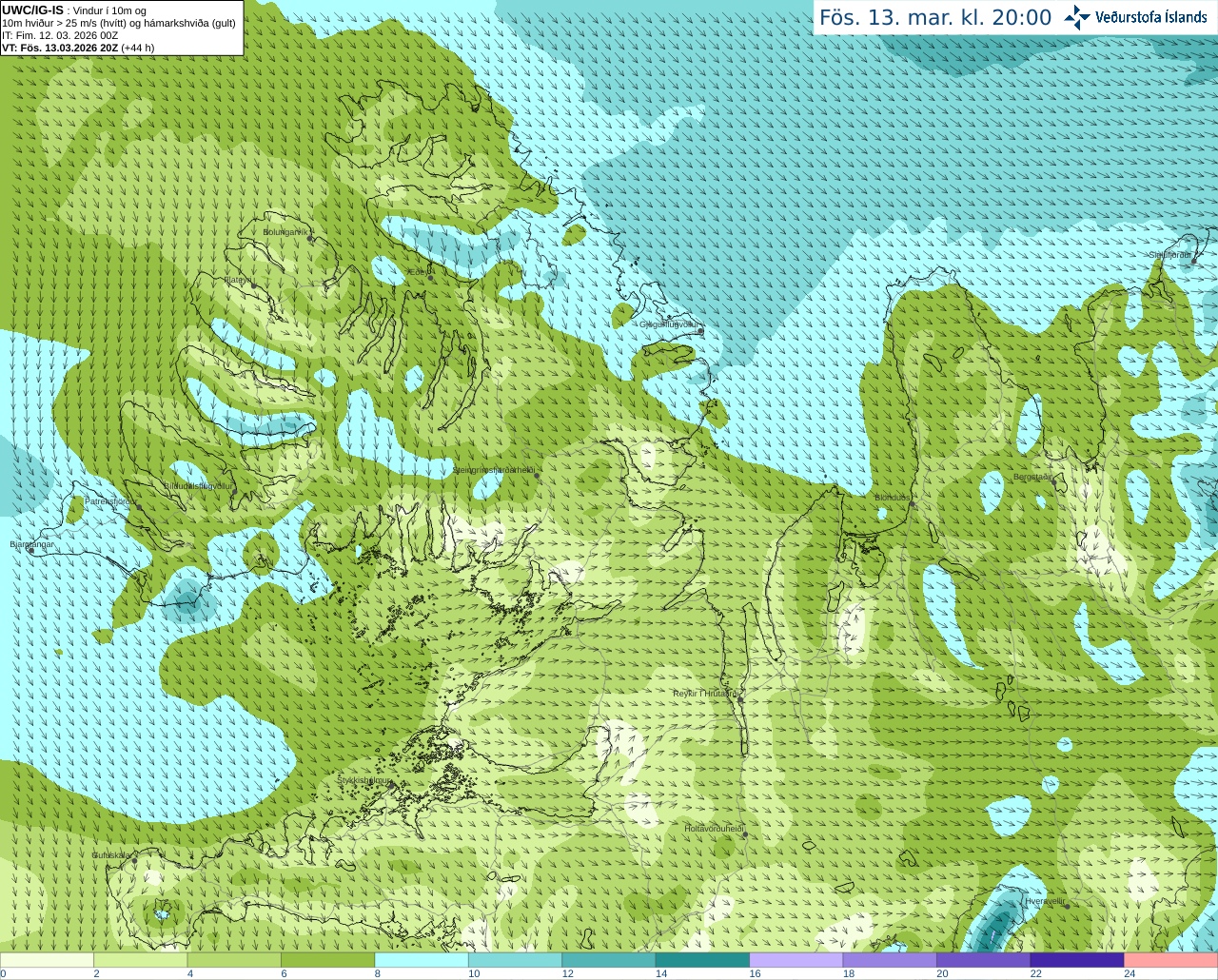
Task: Click the 10–12 m/s turquoise legend swatch
Action: click(x=515, y=960)
